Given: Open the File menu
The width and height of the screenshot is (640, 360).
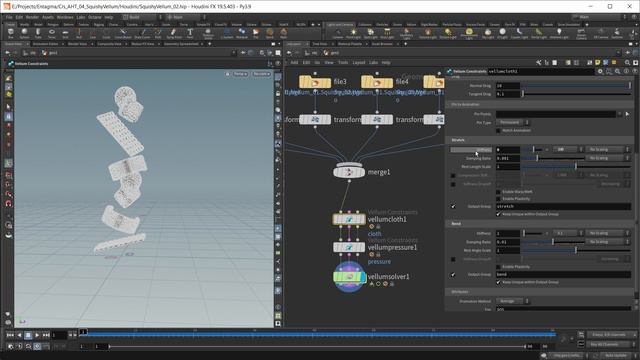Looking at the screenshot, I should pos(9,17).
